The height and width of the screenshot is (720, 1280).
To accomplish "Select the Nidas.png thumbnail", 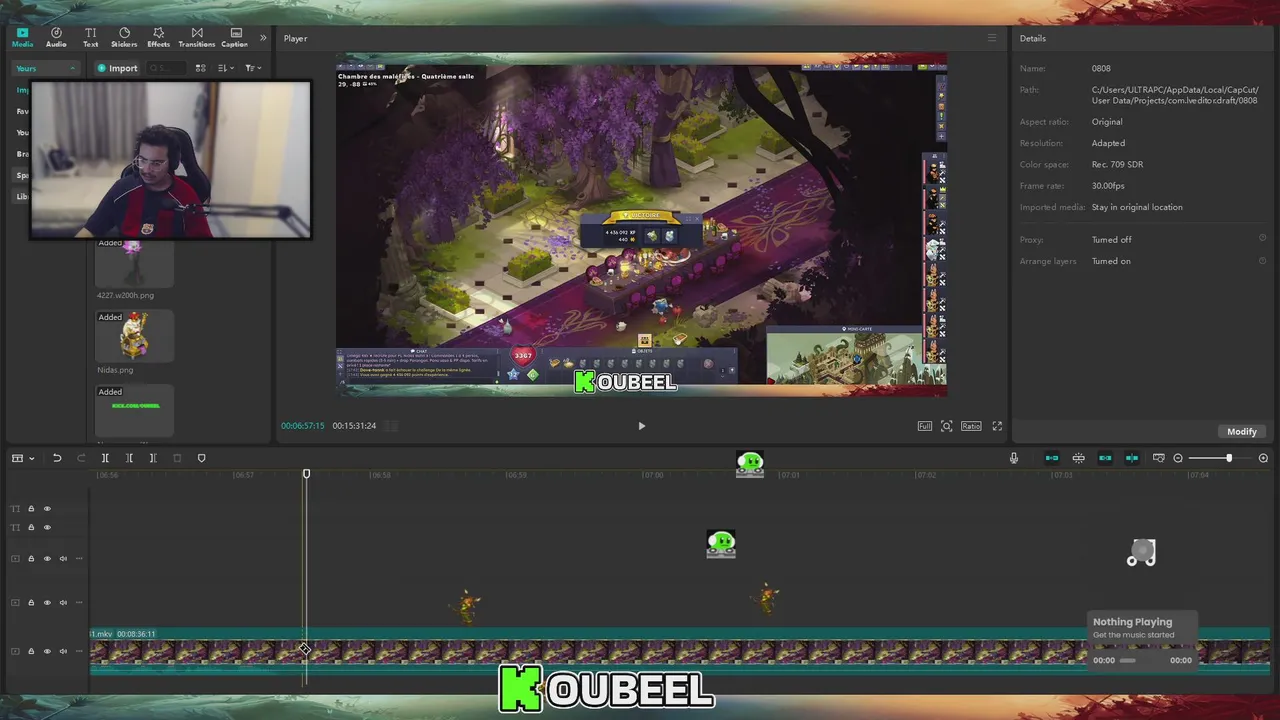I will pyautogui.click(x=134, y=336).
